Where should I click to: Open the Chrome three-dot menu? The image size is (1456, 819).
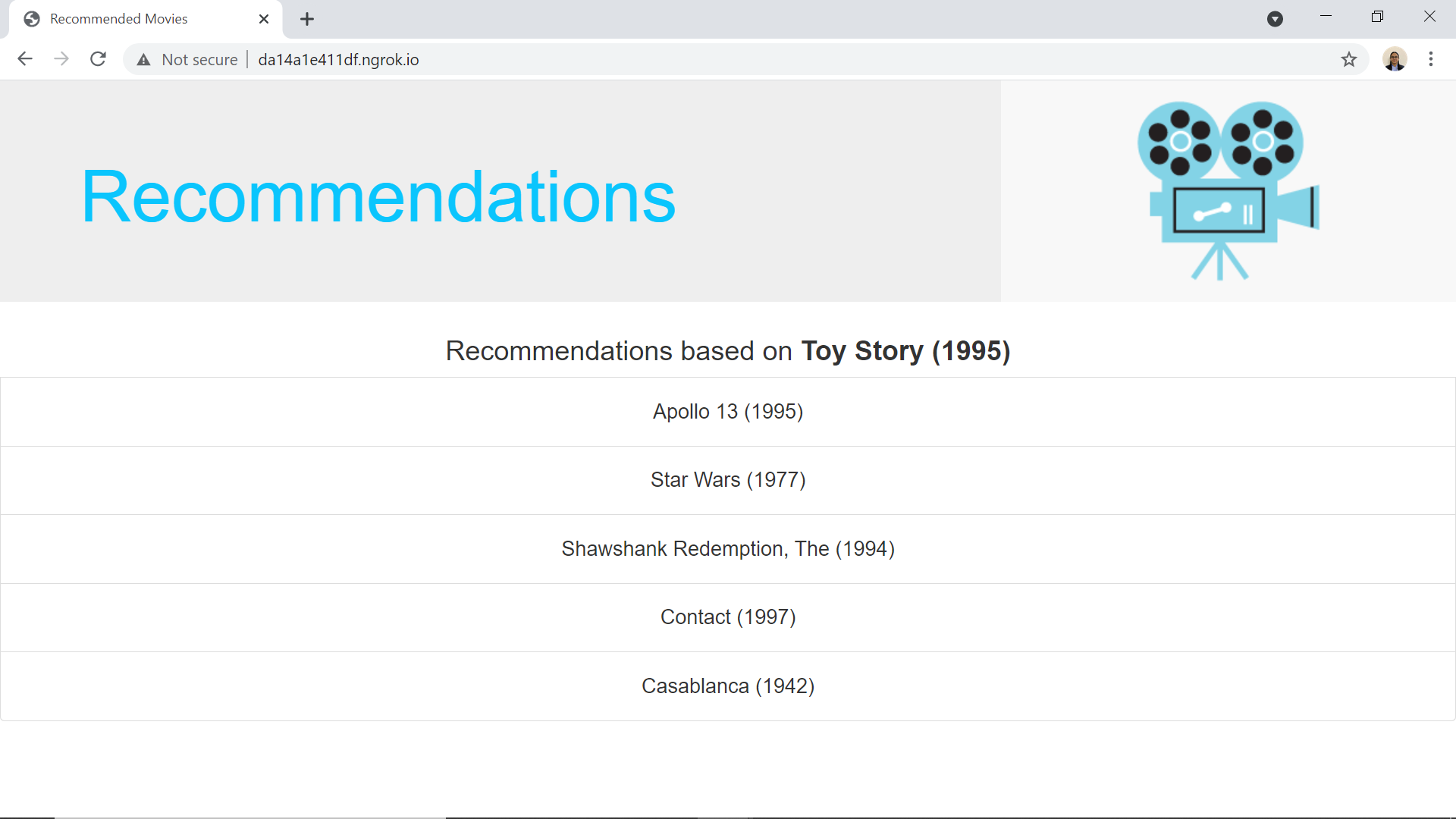pos(1432,59)
